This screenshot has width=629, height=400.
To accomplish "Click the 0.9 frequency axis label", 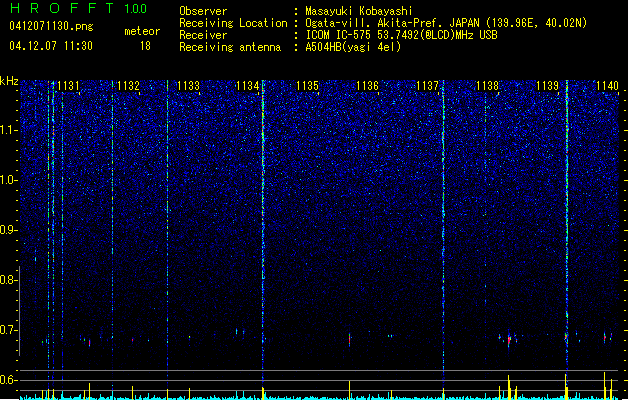I will coord(8,230).
